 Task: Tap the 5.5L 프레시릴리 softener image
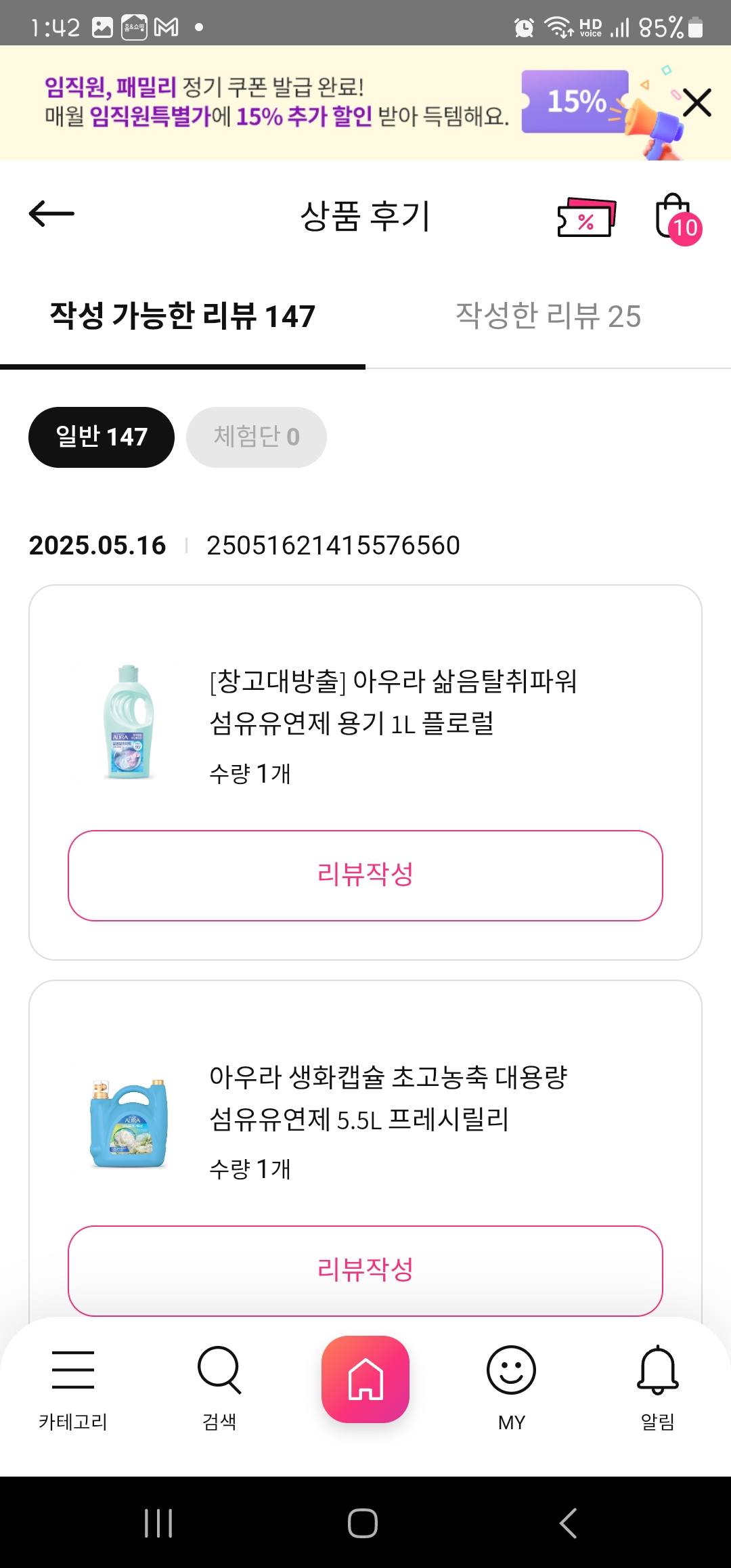tap(129, 1123)
